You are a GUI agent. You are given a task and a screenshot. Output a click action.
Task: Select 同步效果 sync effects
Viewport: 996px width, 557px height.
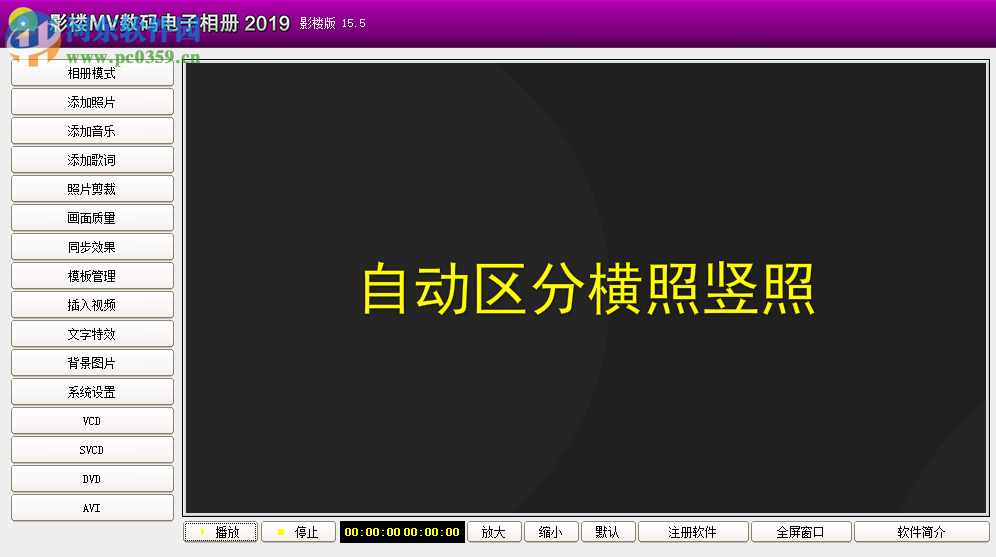click(x=92, y=247)
